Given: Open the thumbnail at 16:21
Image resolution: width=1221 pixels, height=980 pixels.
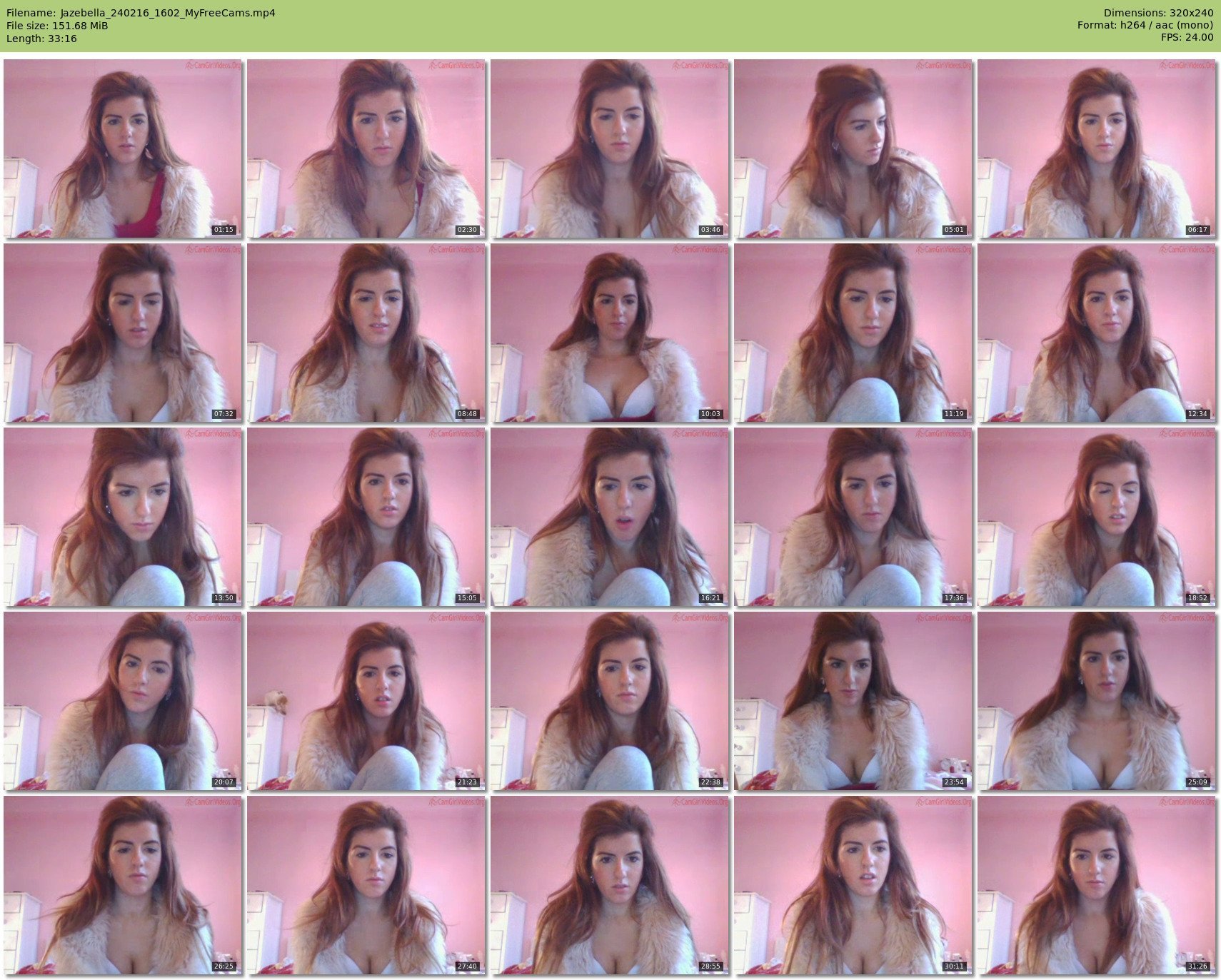Looking at the screenshot, I should [x=610, y=517].
